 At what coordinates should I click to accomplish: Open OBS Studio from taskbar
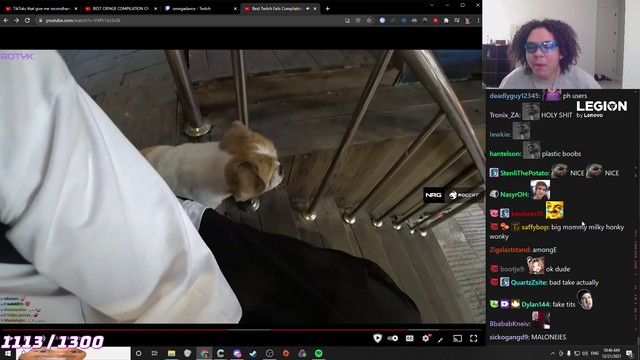click(x=269, y=353)
